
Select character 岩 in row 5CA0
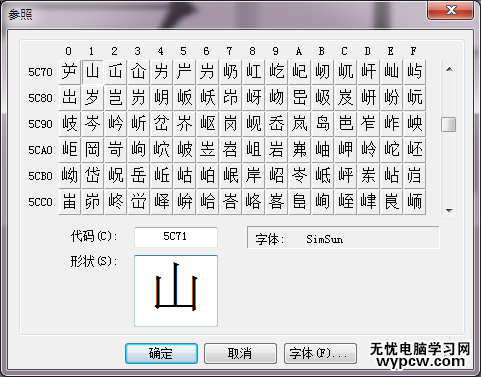[x=277, y=150]
